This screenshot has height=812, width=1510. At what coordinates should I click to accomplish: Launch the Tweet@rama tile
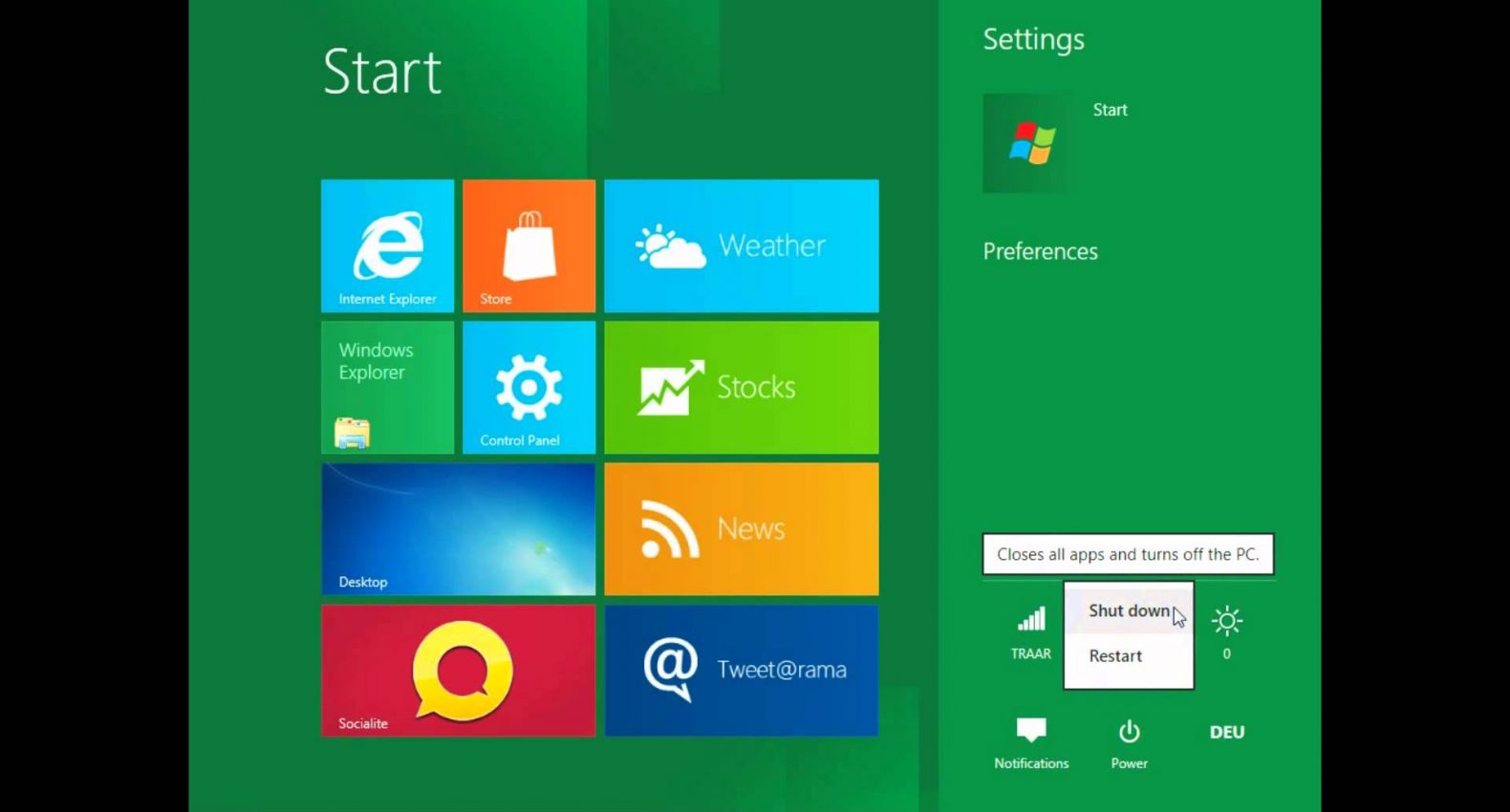pyautogui.click(x=741, y=670)
